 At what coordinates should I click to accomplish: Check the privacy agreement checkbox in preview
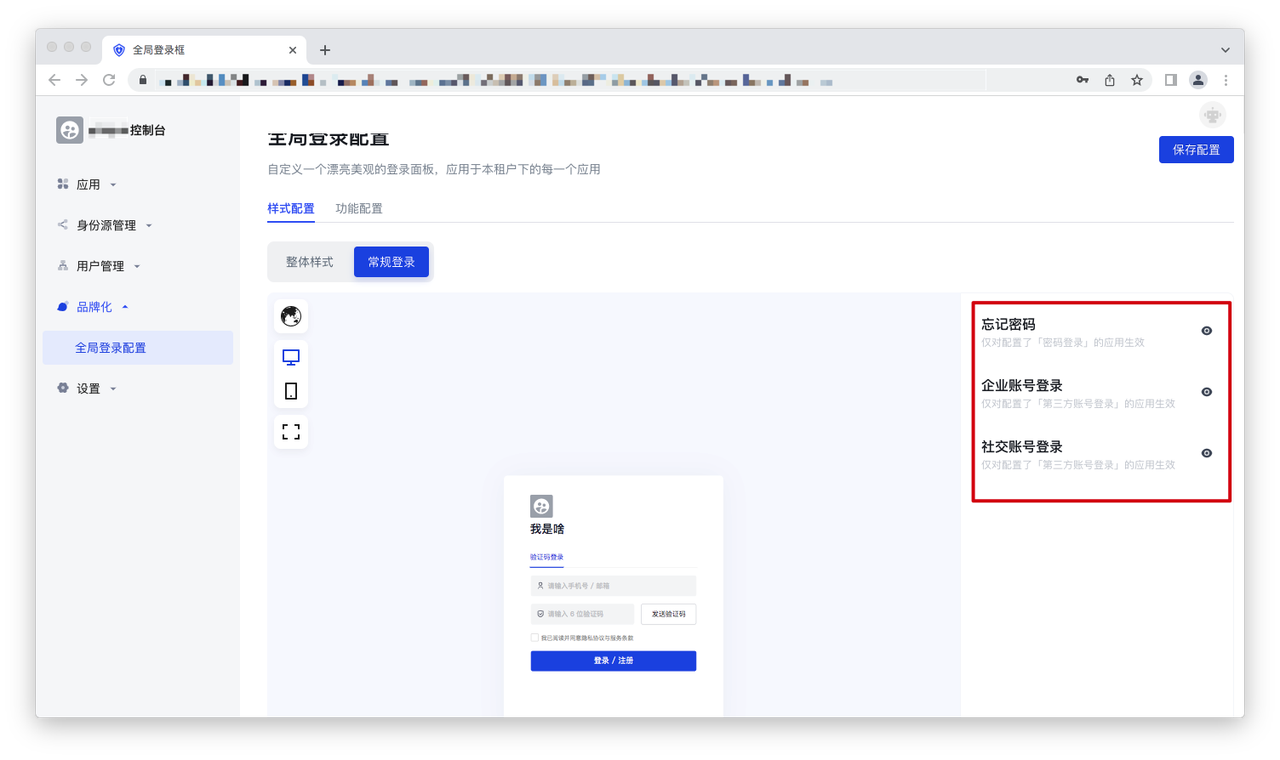point(535,637)
